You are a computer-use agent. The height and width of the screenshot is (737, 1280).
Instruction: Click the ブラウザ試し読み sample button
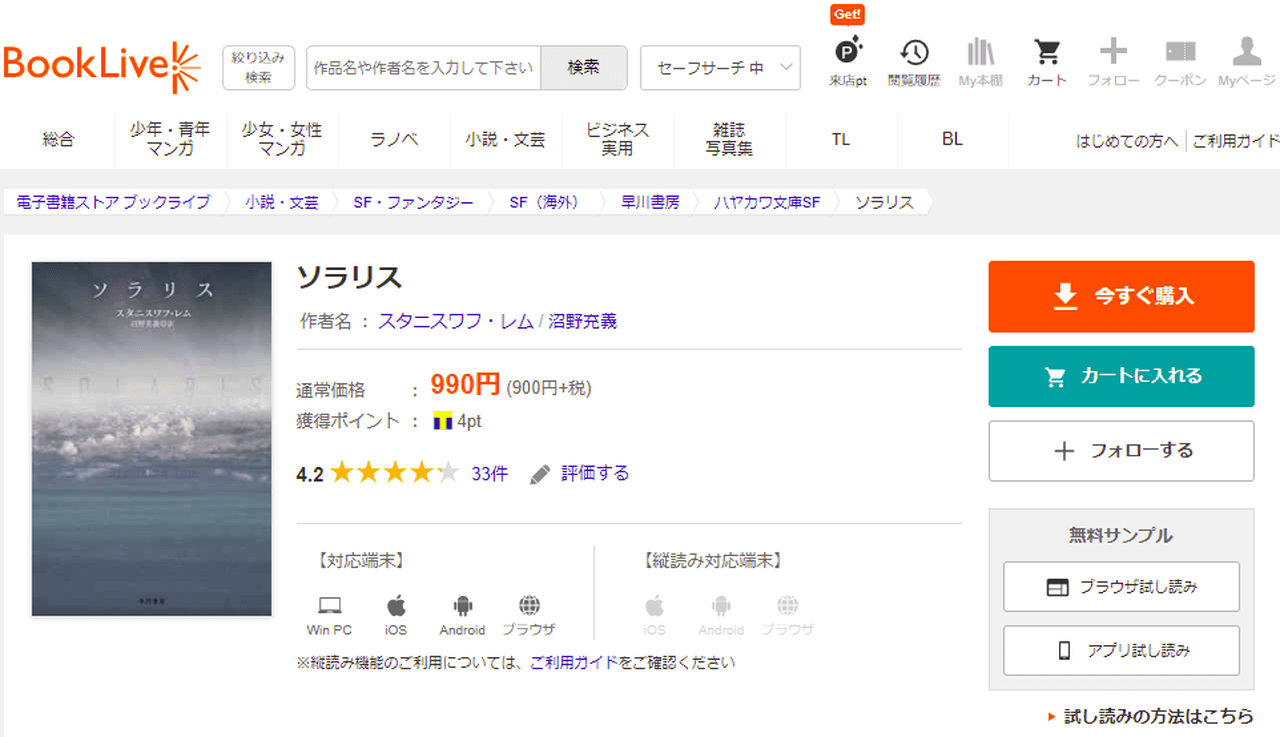[1121, 587]
